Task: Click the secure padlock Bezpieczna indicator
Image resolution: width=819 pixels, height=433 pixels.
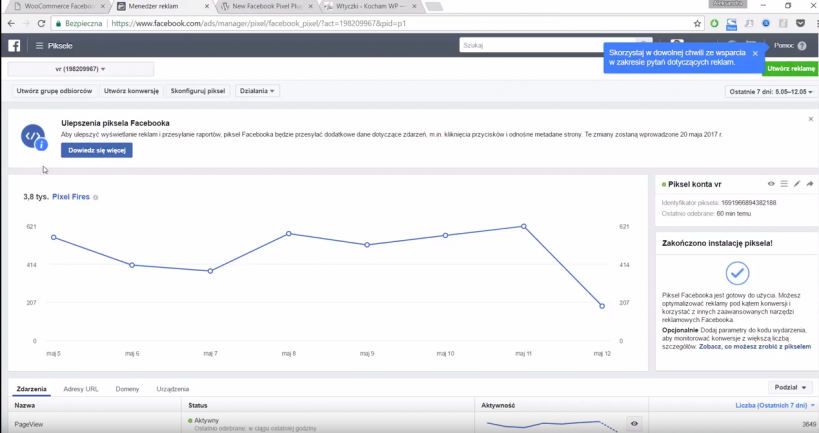Action: [x=79, y=24]
